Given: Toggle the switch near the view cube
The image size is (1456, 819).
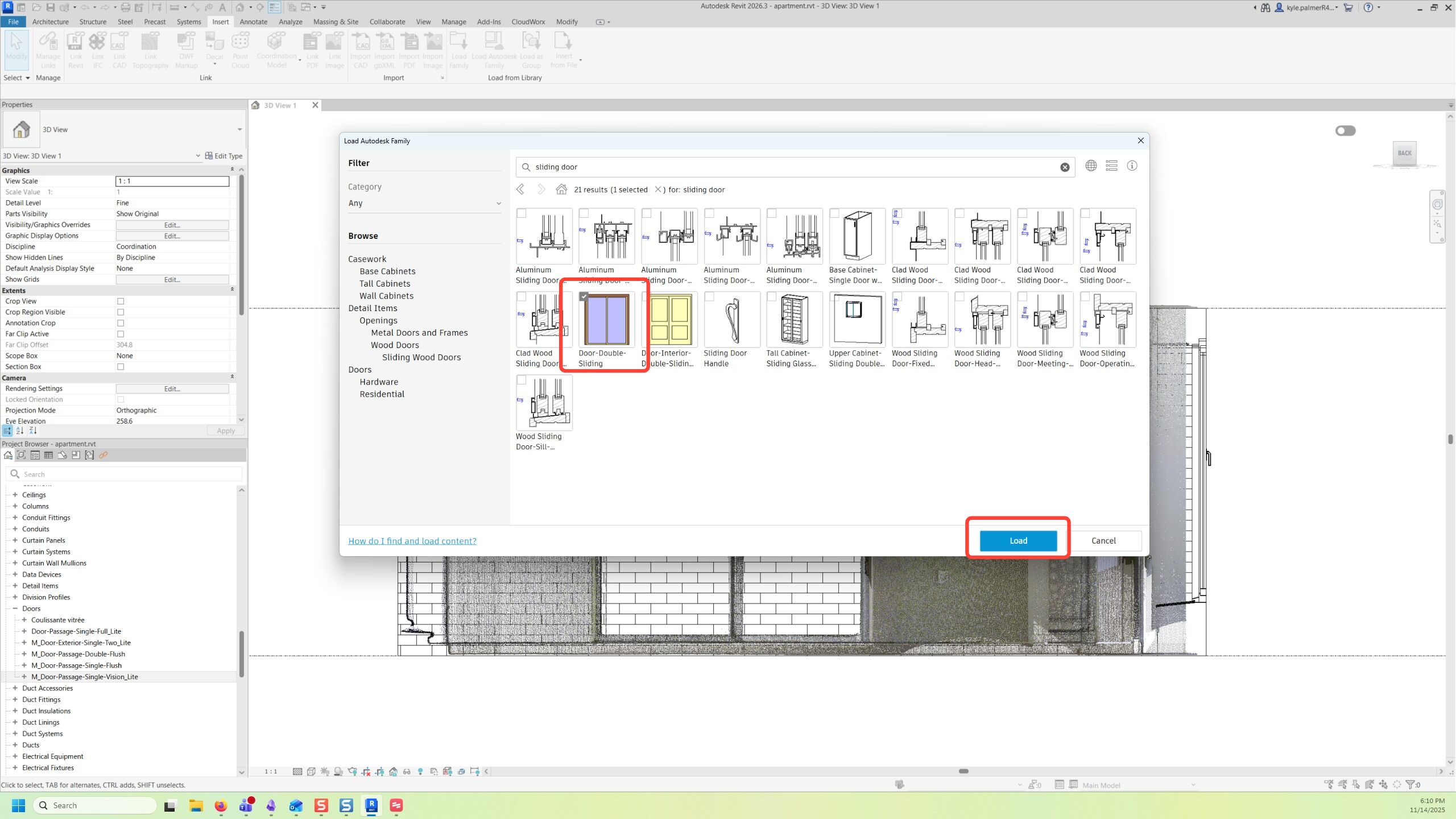Looking at the screenshot, I should click(1345, 131).
